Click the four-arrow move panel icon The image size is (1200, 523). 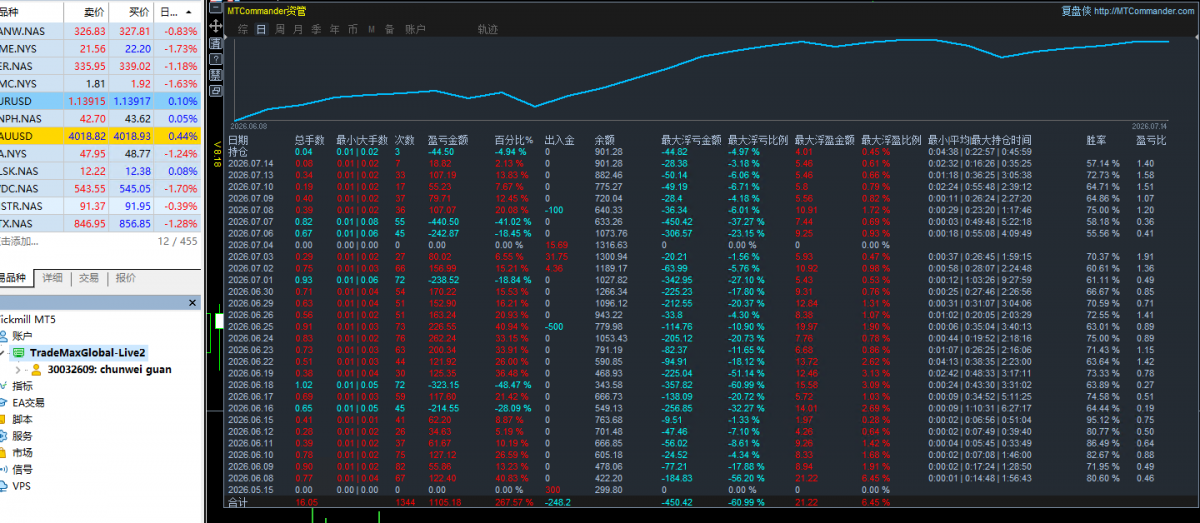216,26
